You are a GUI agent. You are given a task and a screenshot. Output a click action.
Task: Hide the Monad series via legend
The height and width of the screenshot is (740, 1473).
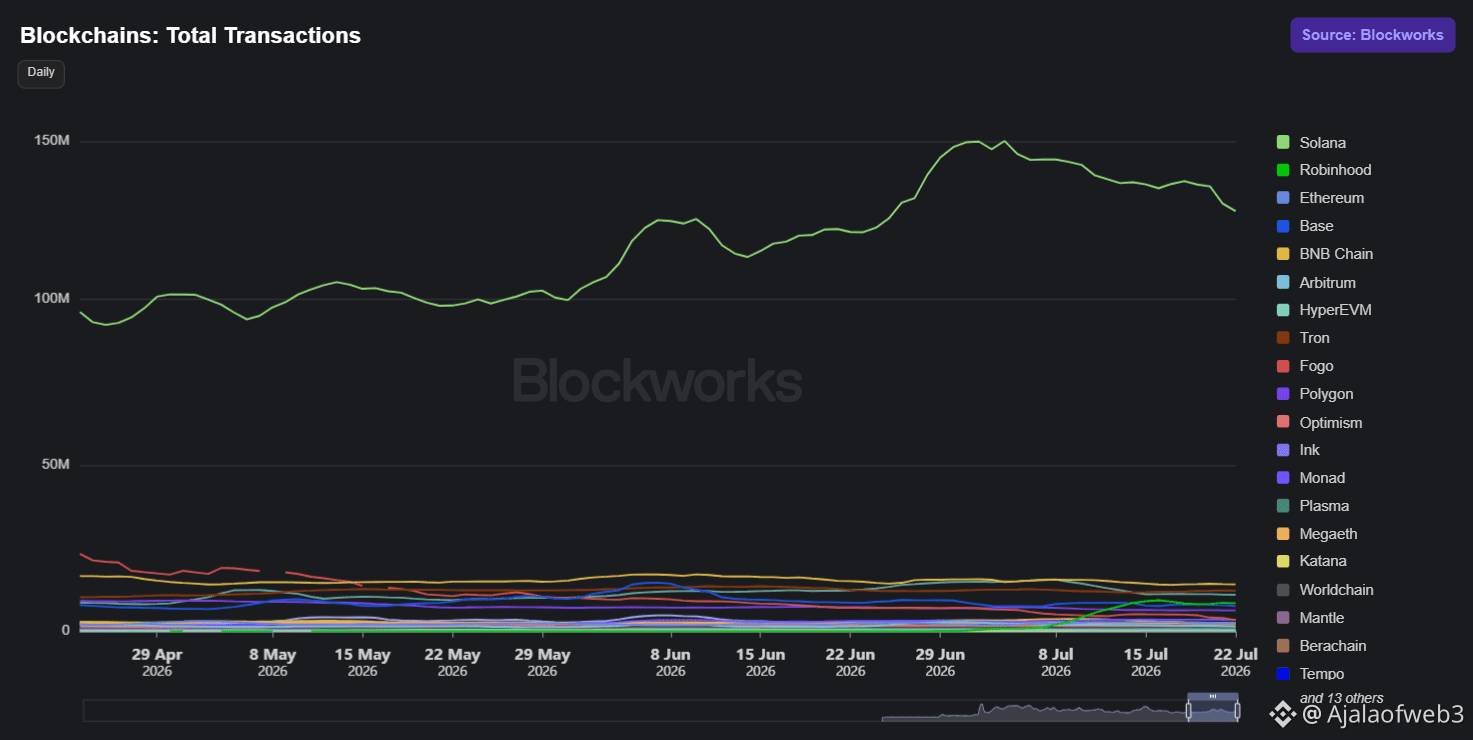[1311, 478]
